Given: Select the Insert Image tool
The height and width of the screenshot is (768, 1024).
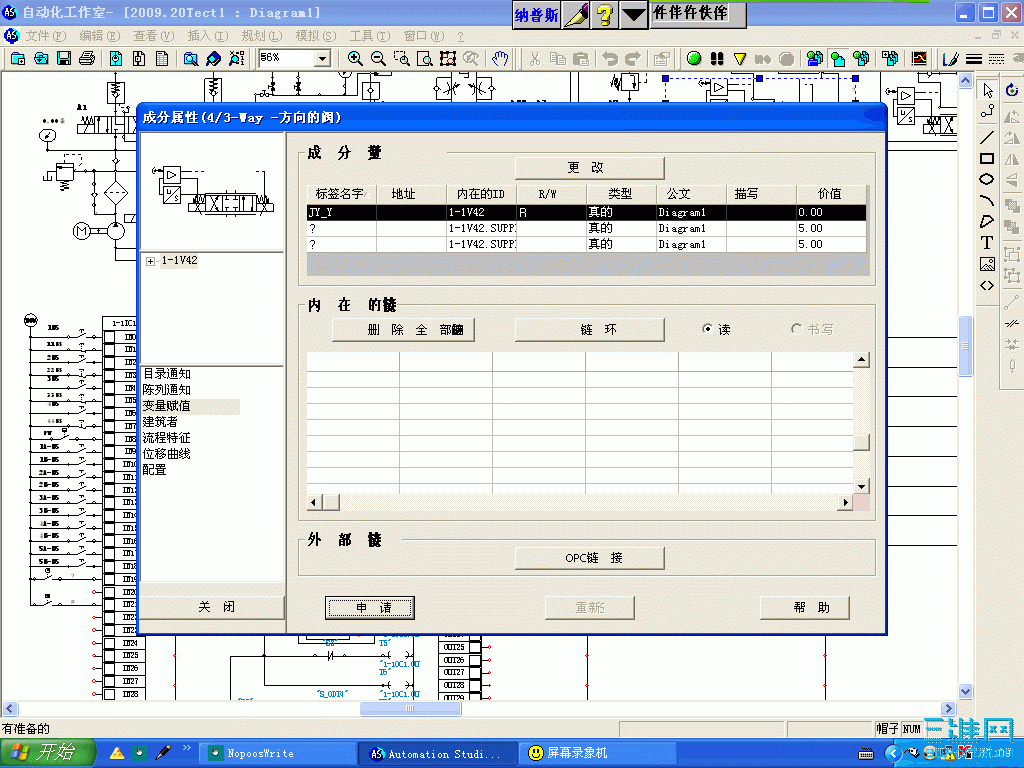Looking at the screenshot, I should click(987, 264).
